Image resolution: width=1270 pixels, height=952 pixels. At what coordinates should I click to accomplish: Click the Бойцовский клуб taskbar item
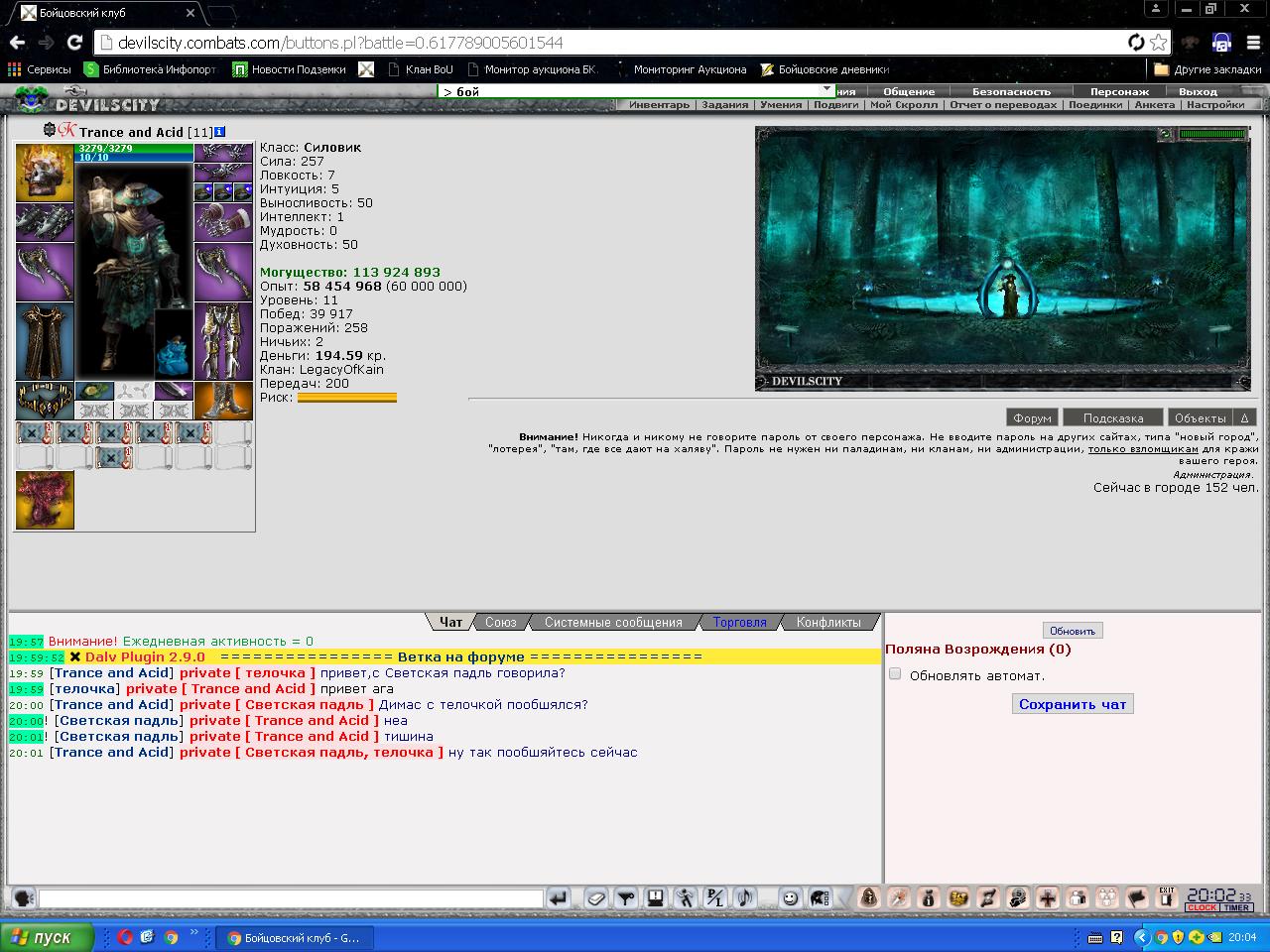294,937
